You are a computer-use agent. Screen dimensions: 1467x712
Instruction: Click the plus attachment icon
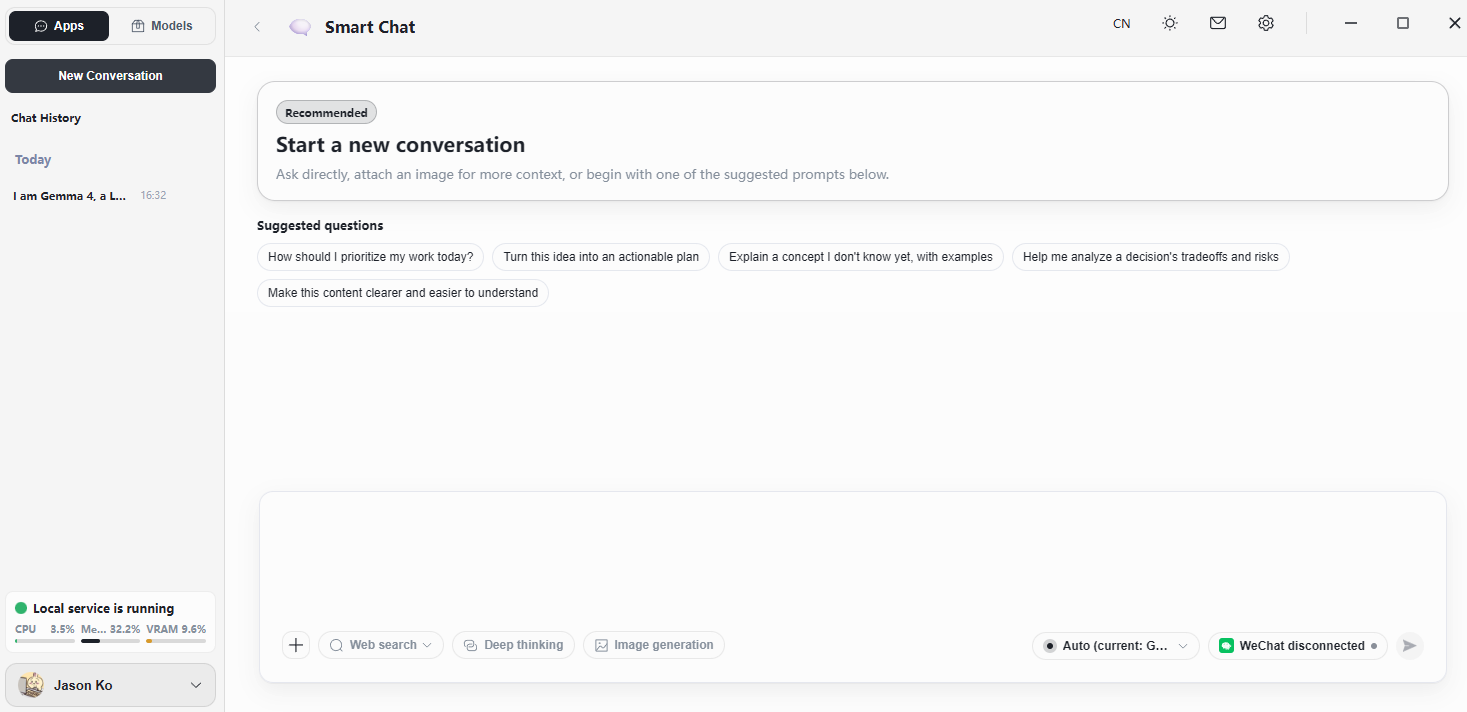tap(296, 645)
